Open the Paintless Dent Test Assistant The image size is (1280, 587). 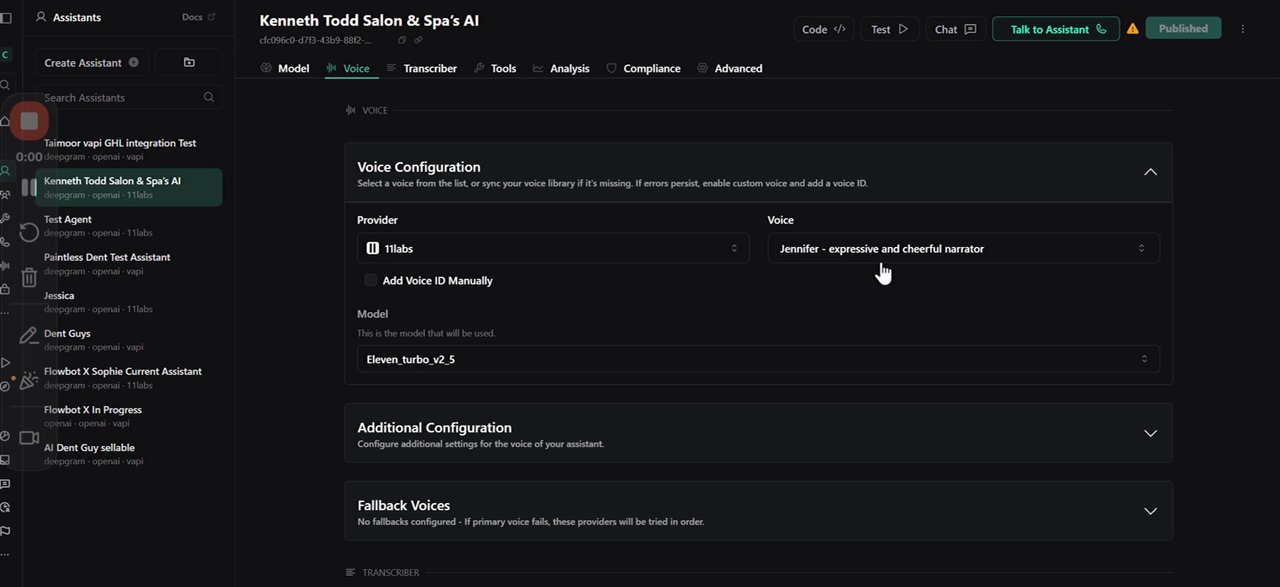128,263
